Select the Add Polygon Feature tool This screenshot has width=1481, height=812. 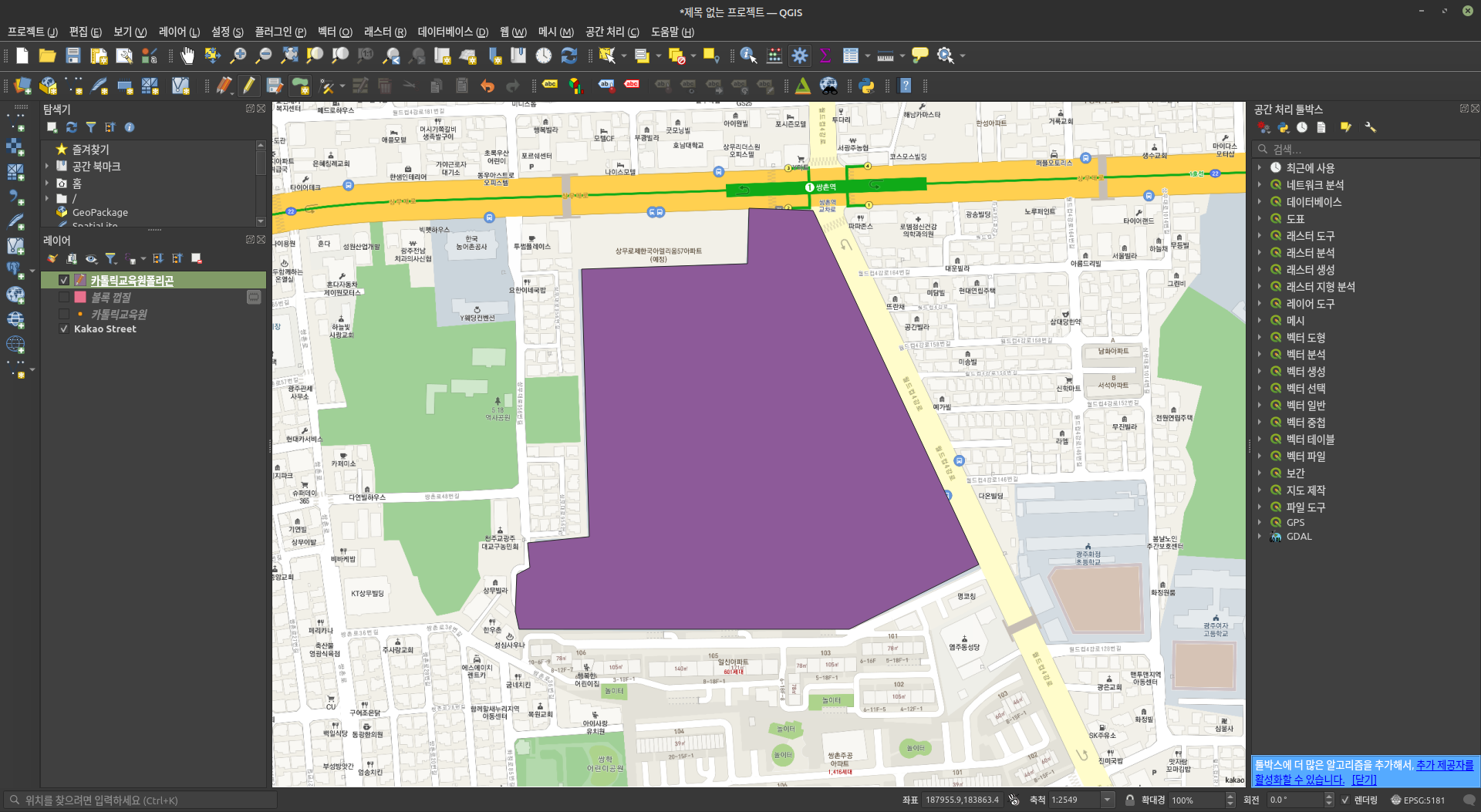300,86
